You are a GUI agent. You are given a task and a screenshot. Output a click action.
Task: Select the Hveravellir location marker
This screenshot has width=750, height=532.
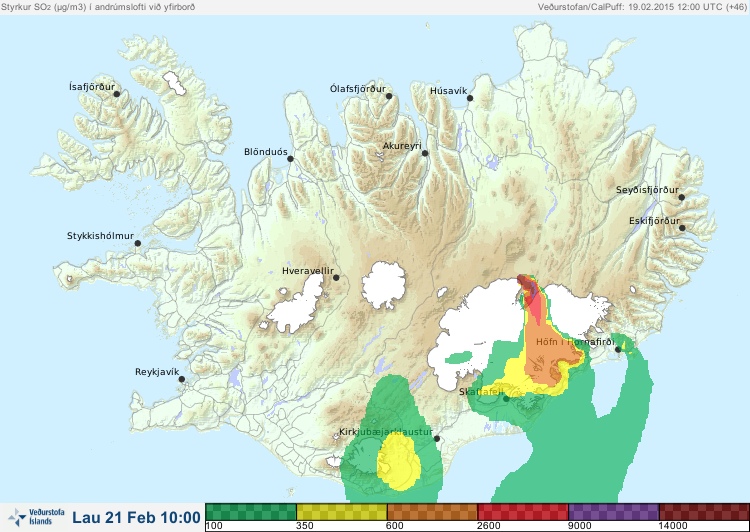tap(336, 277)
